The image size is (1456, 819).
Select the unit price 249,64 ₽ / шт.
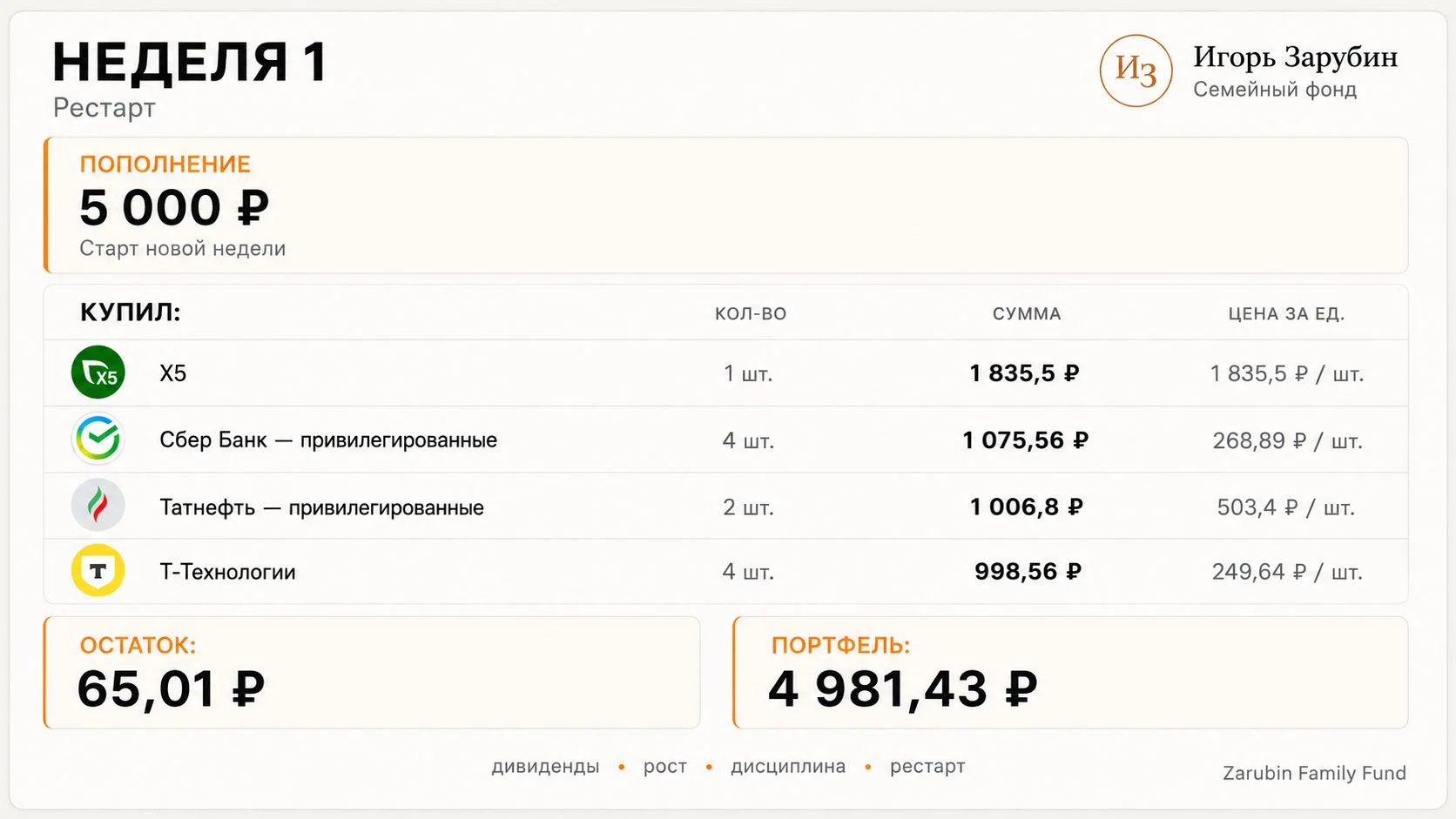click(x=1287, y=572)
